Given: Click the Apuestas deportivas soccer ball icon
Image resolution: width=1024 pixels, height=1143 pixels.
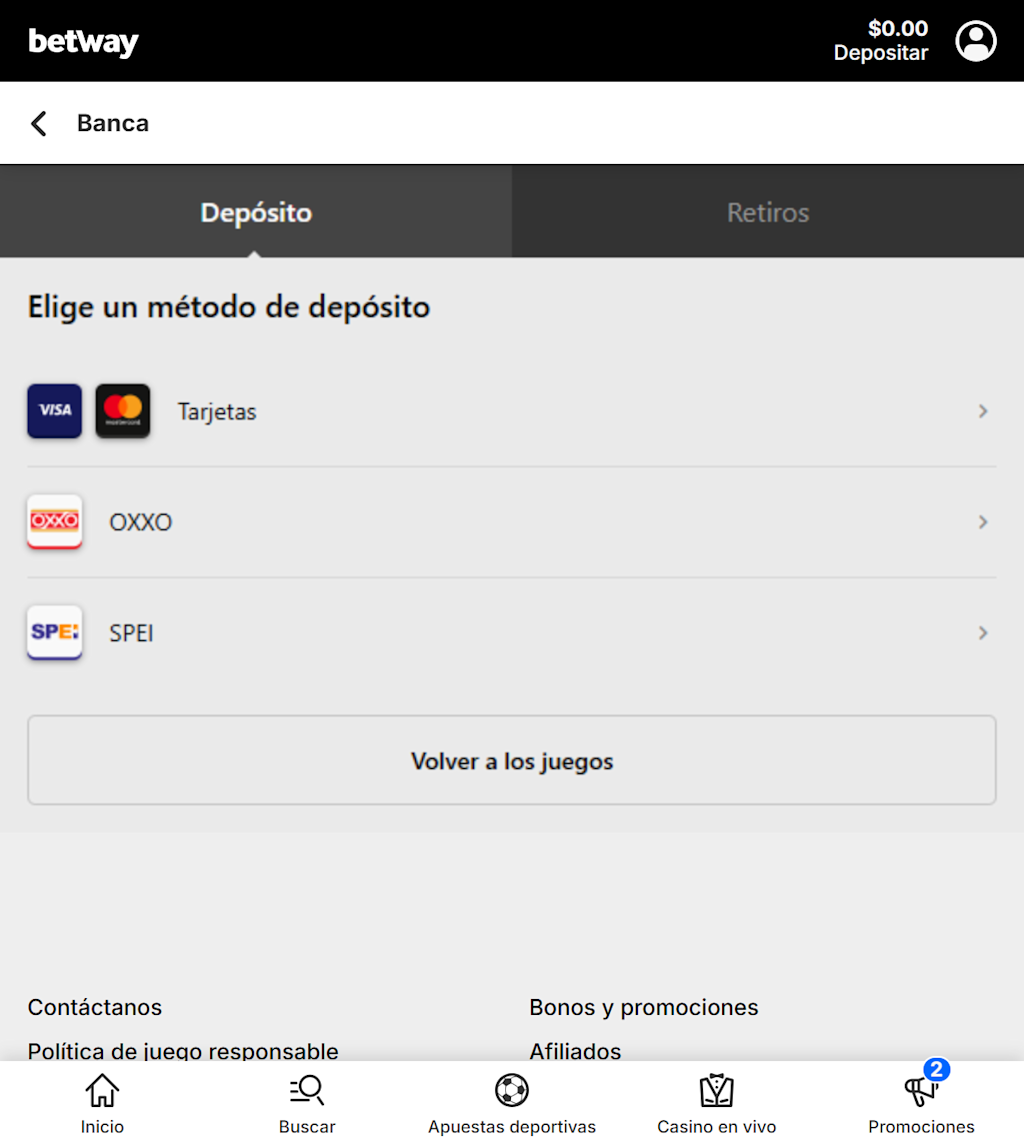Looking at the screenshot, I should pyautogui.click(x=511, y=1090).
